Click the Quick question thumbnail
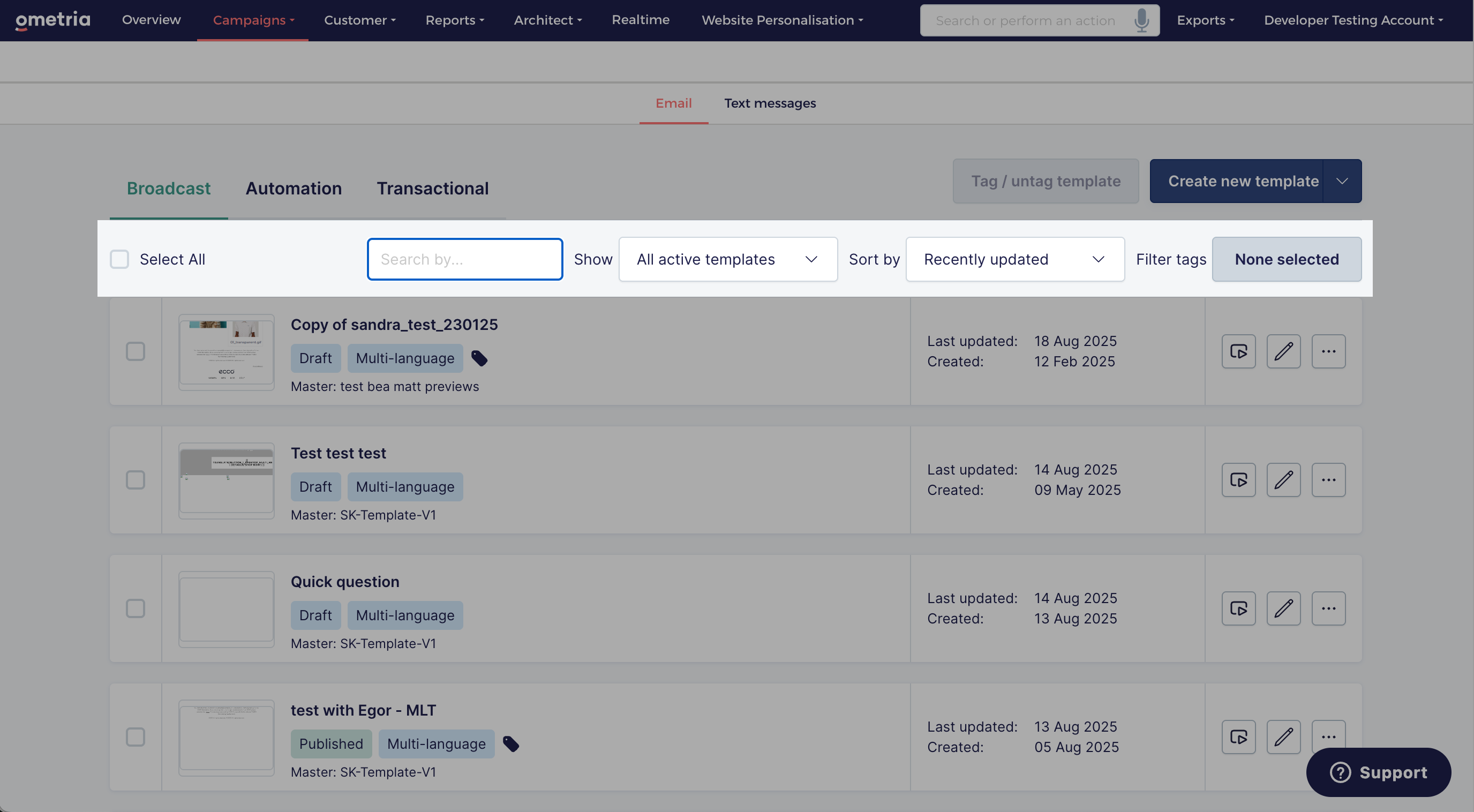This screenshot has height=812, width=1474. [226, 609]
